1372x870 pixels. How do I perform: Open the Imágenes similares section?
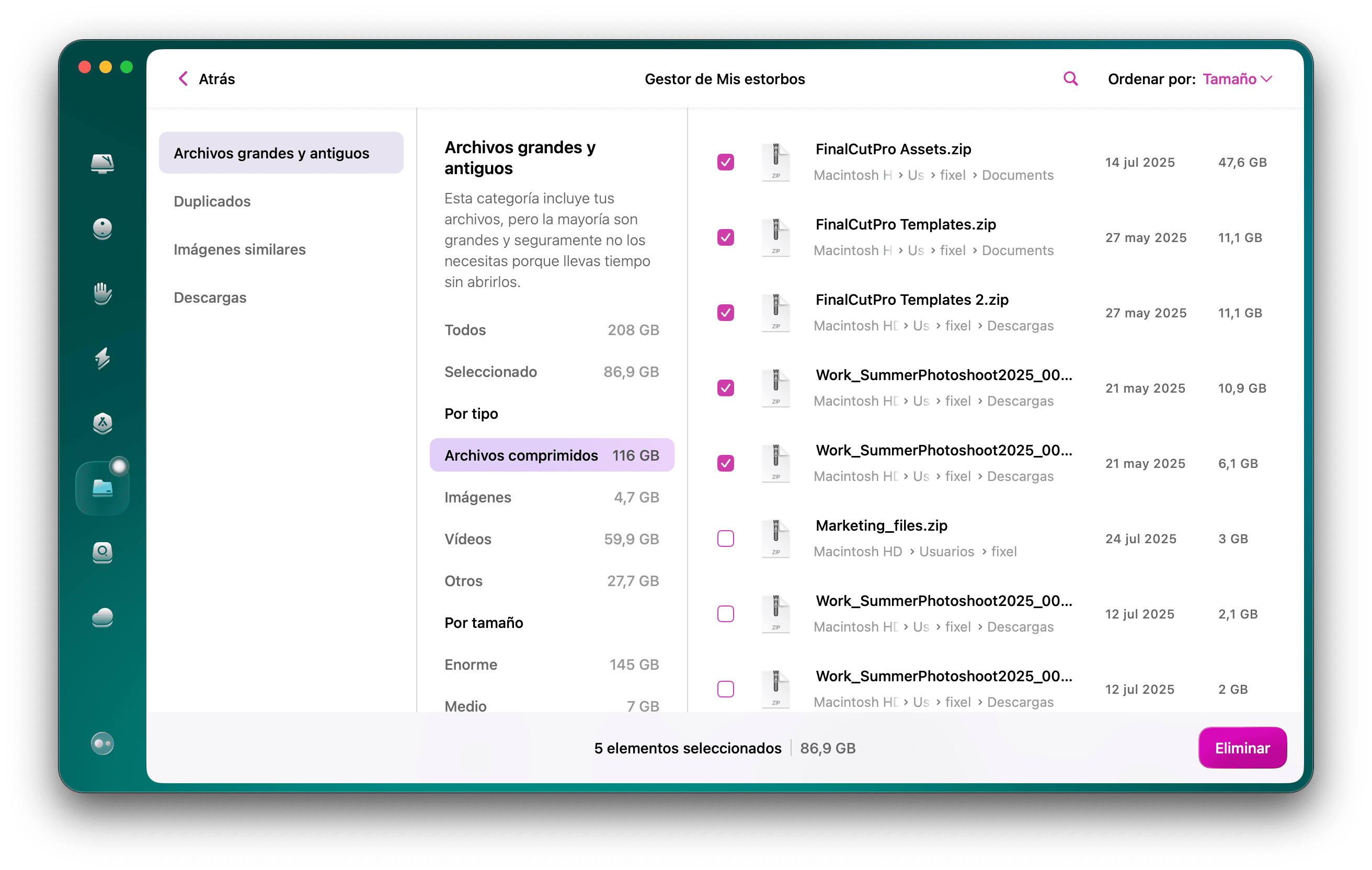240,249
